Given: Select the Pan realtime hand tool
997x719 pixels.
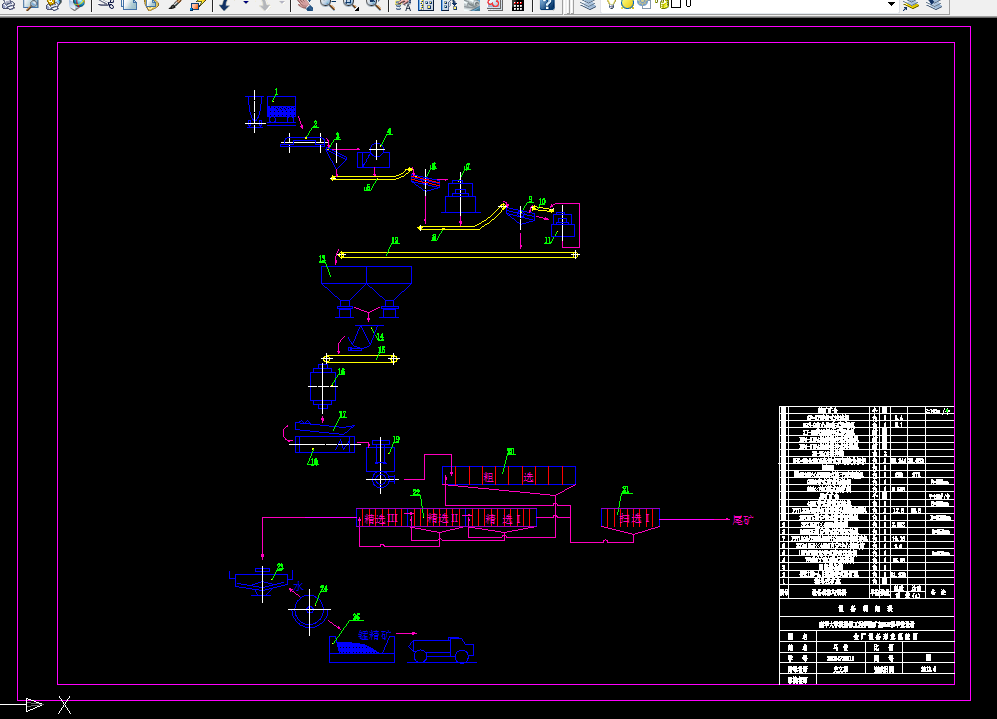Looking at the screenshot, I should click(x=305, y=4).
